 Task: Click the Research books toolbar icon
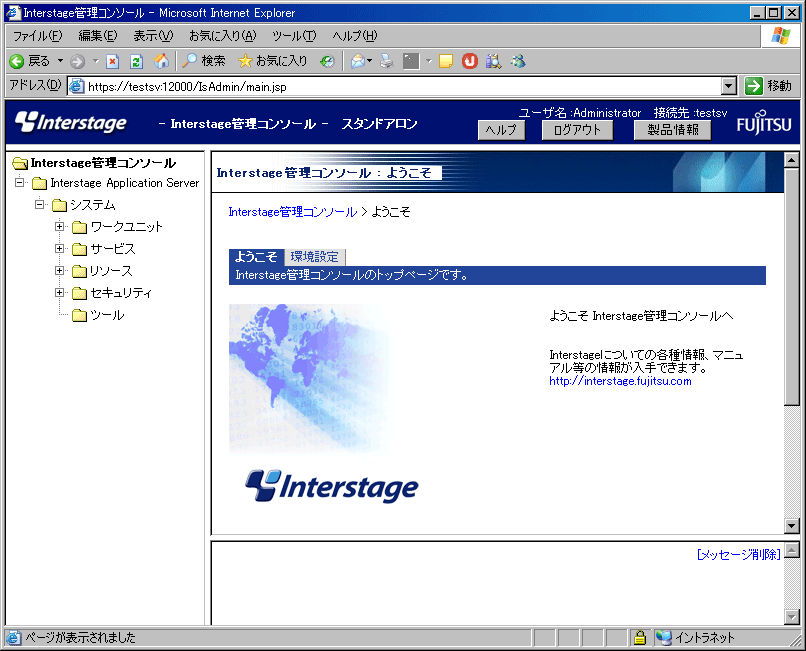pos(493,62)
